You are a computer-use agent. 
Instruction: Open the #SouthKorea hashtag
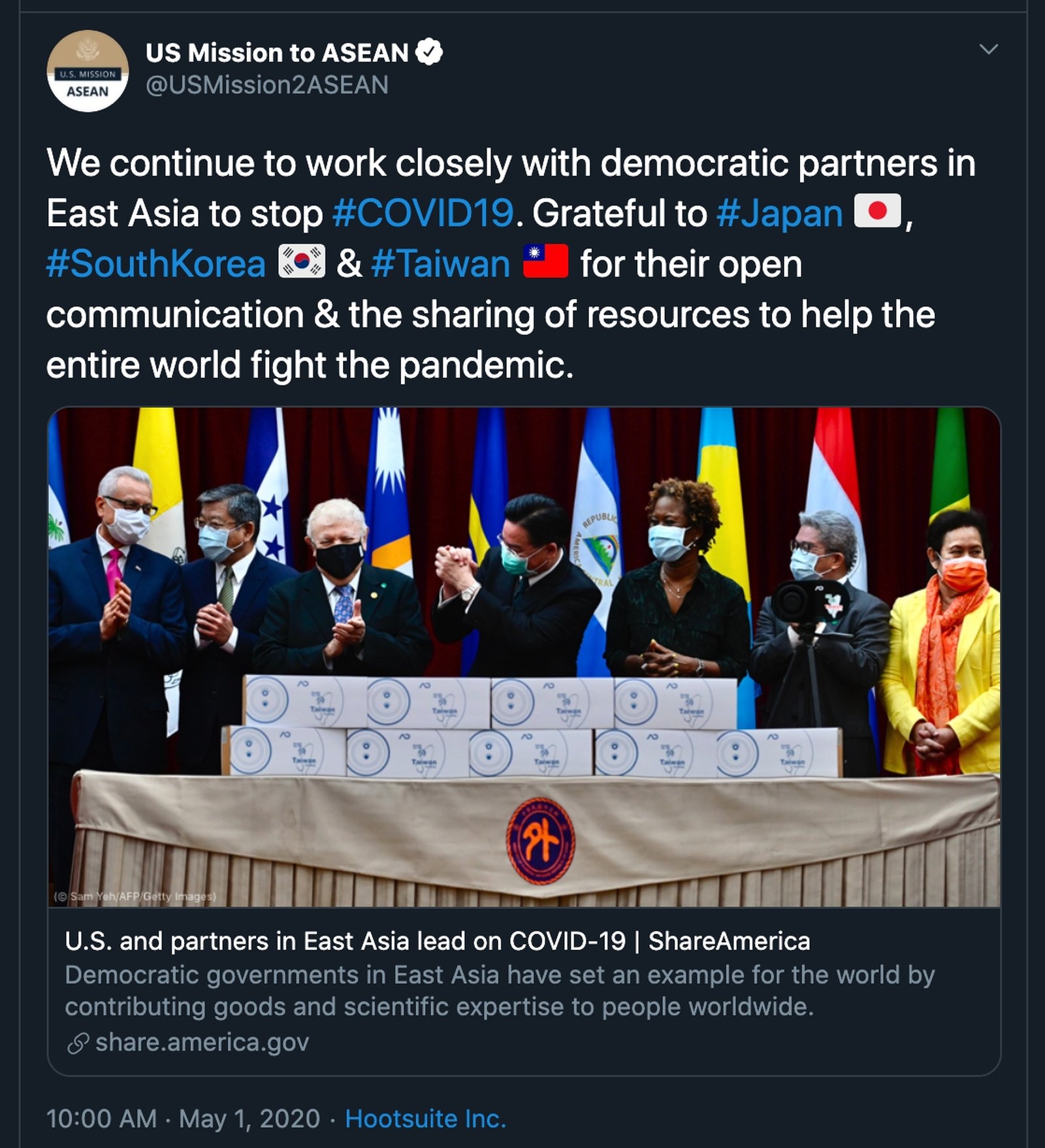coord(156,264)
